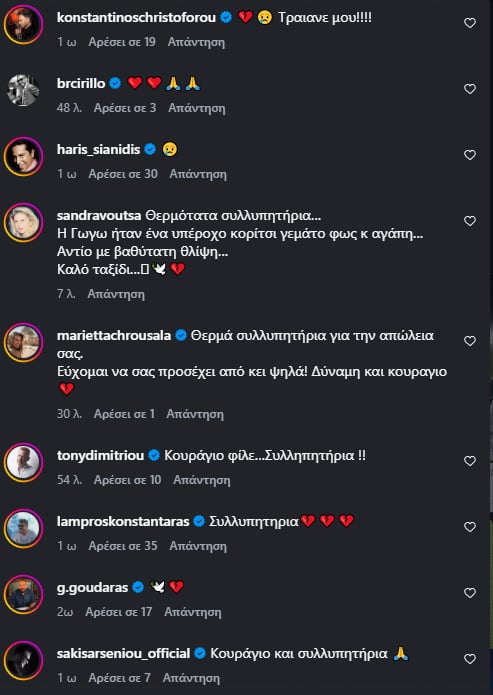
Task: Open g.goudaras username link
Action: [x=93, y=588]
